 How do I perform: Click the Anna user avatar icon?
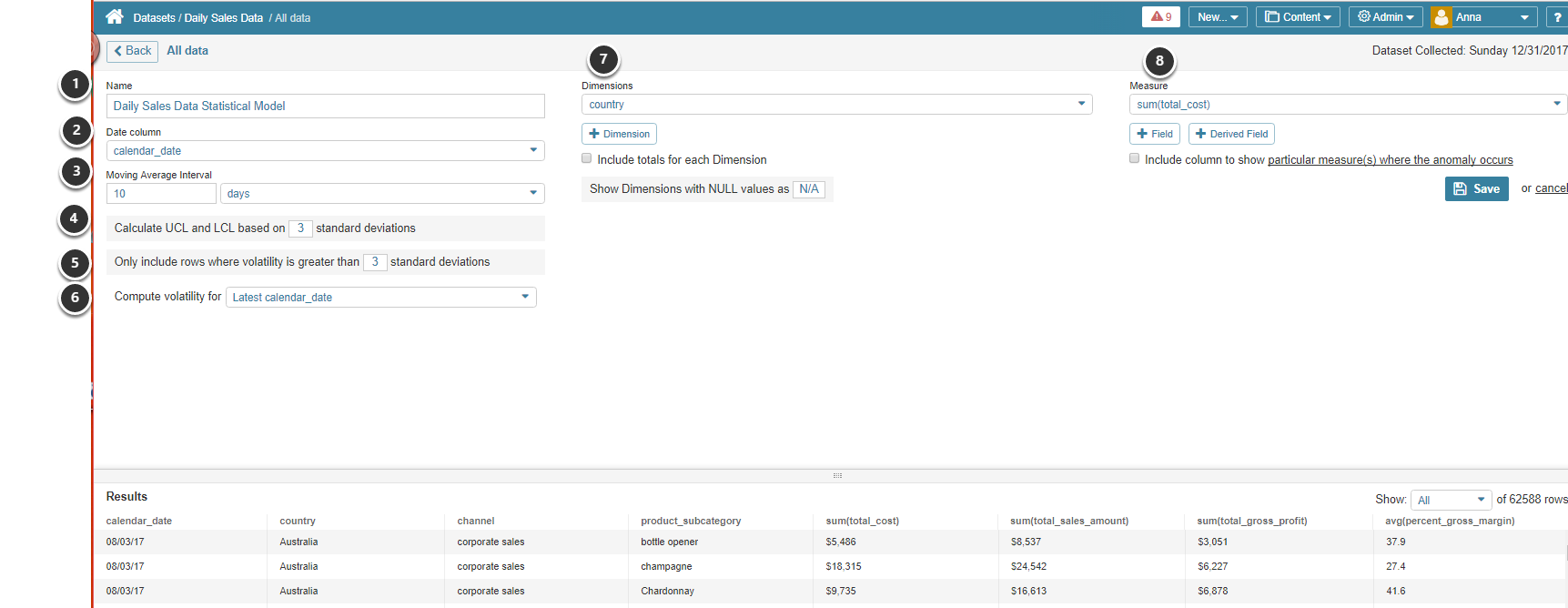1442,17
